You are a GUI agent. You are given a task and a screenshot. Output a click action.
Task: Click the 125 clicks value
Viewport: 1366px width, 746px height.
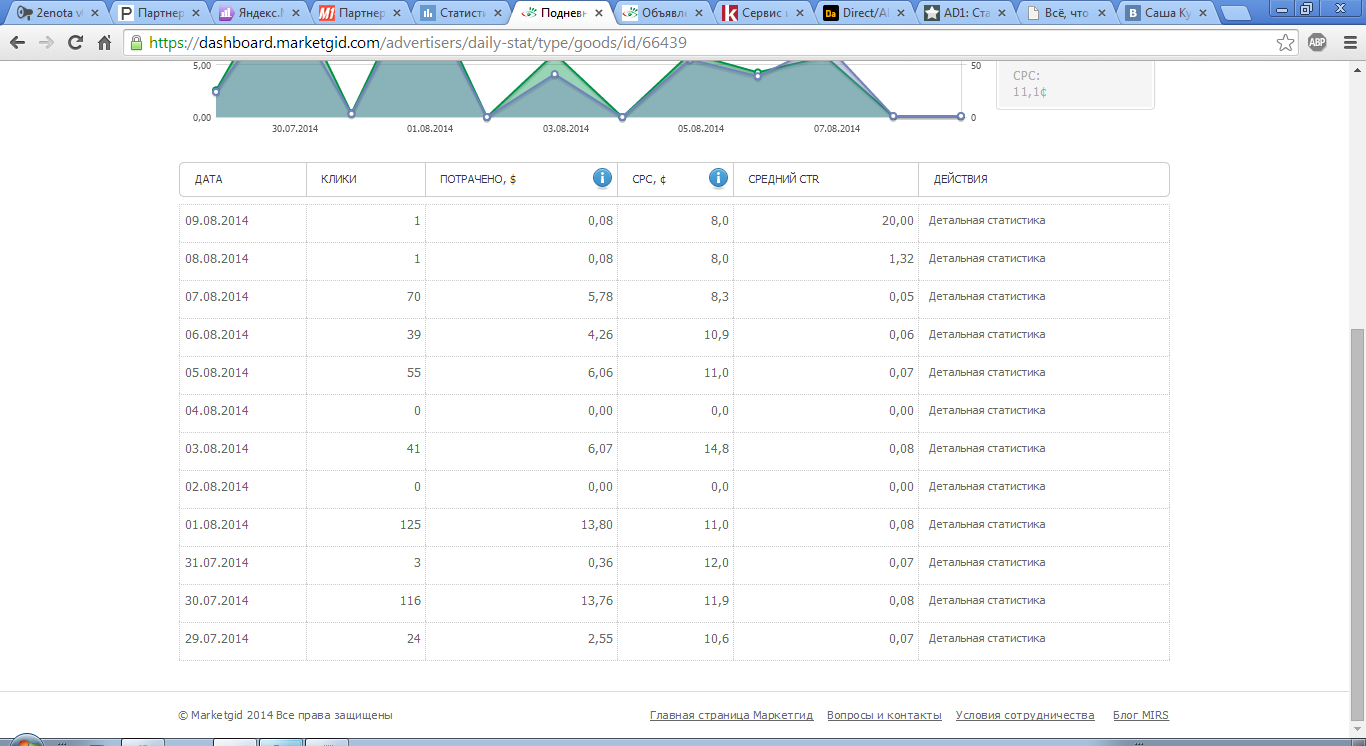coord(410,524)
